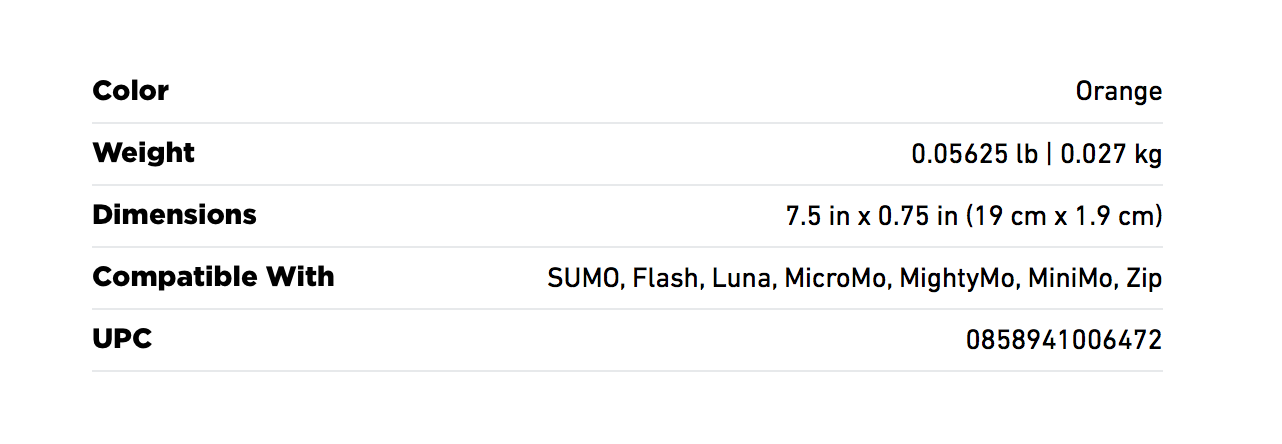Select the 0.027 kg weight text
1282x444 pixels.
click(1111, 155)
